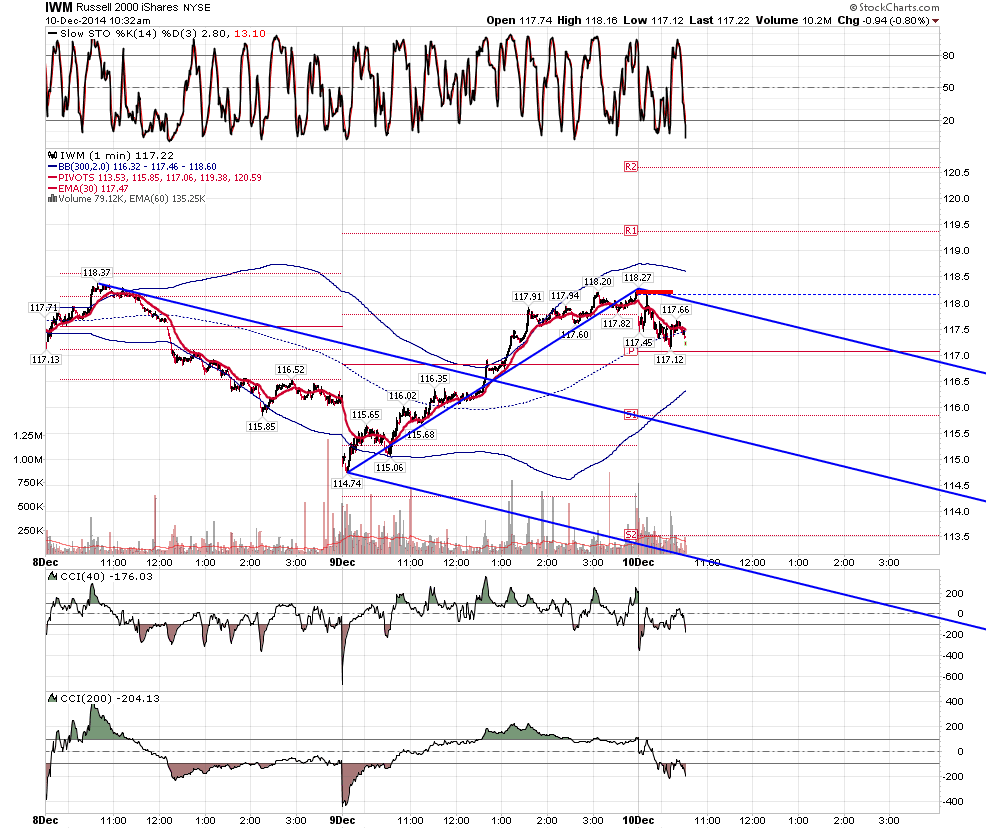Click the IWM ticker symbol in header
This screenshot has width=997, height=834.
pos(59,7)
